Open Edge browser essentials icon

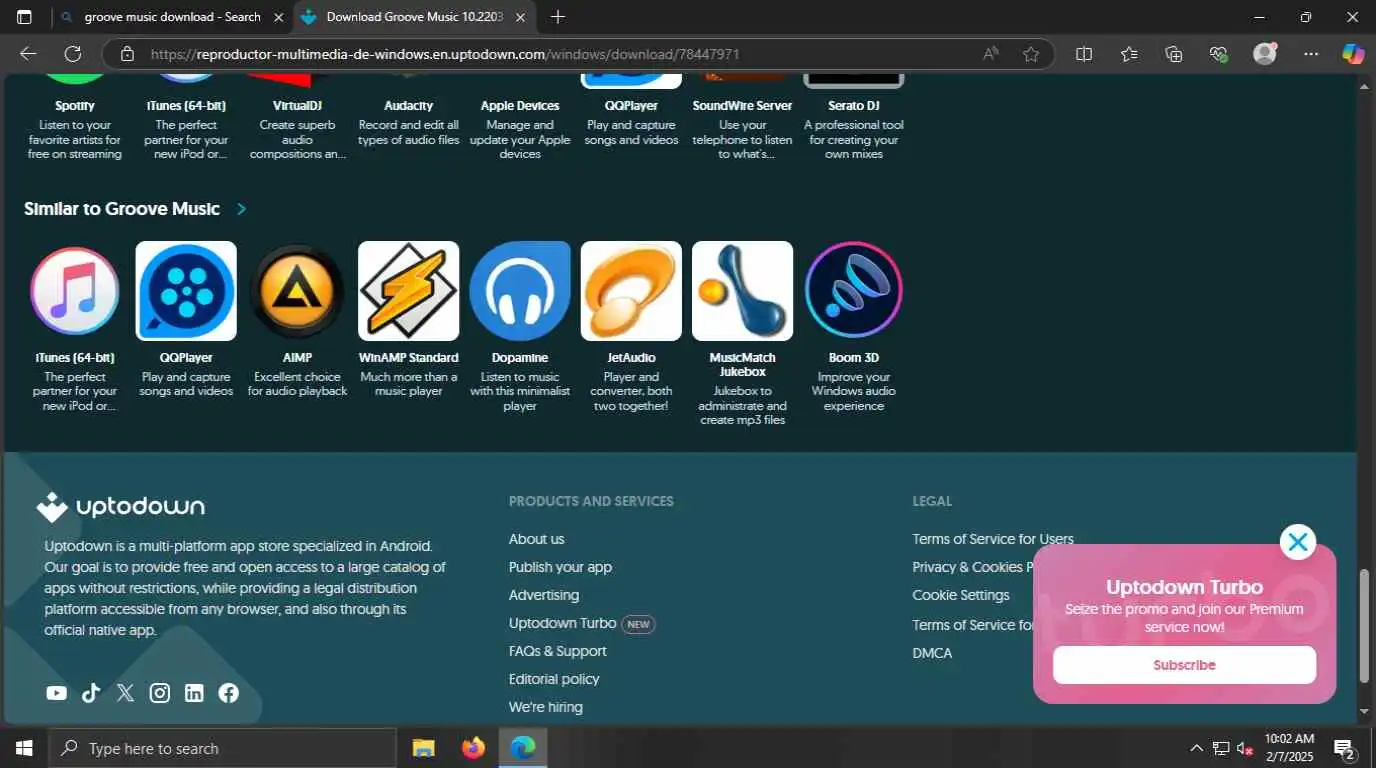pyautogui.click(x=1218, y=54)
